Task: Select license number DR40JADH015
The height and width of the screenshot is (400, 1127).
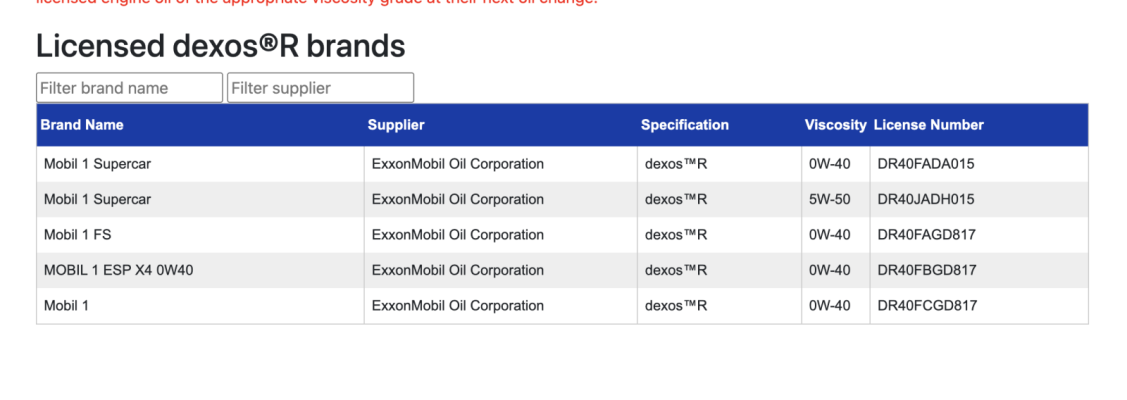Action: pos(926,199)
